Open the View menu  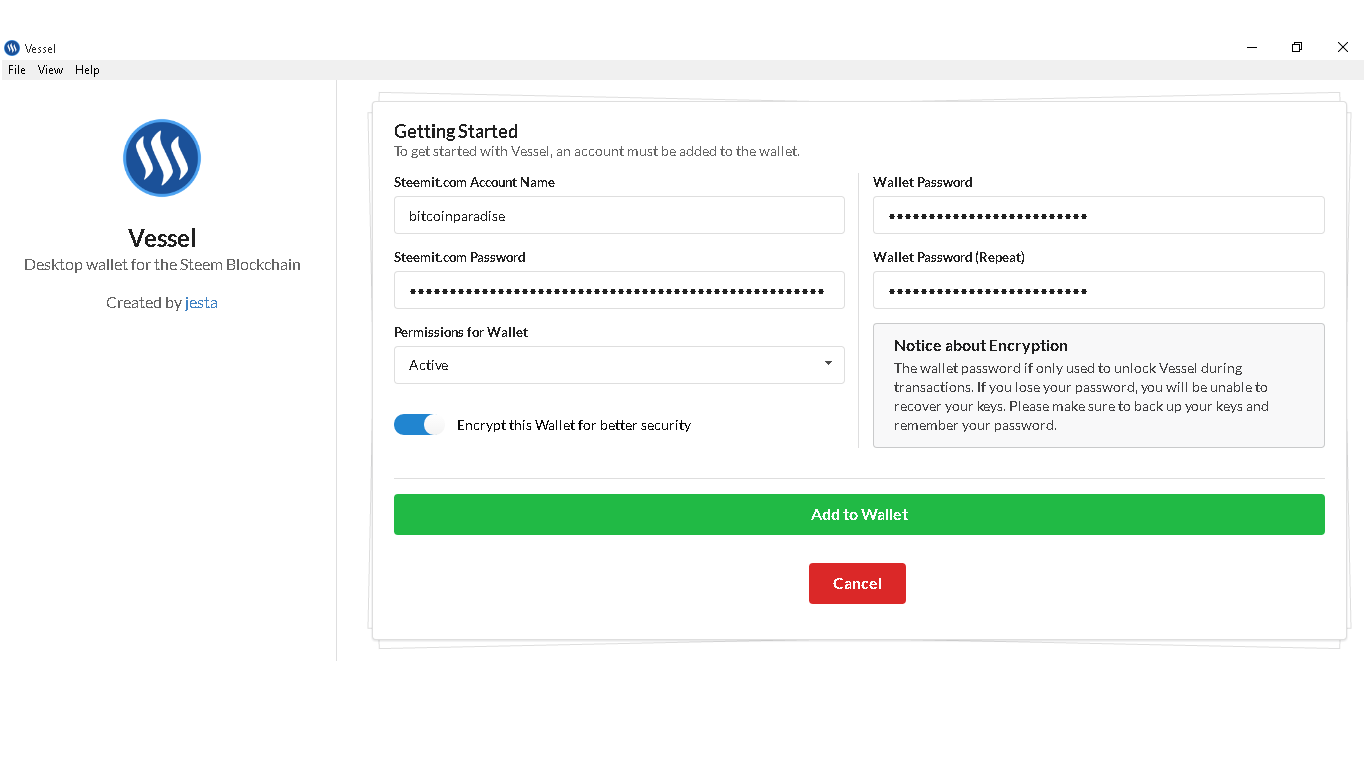50,70
